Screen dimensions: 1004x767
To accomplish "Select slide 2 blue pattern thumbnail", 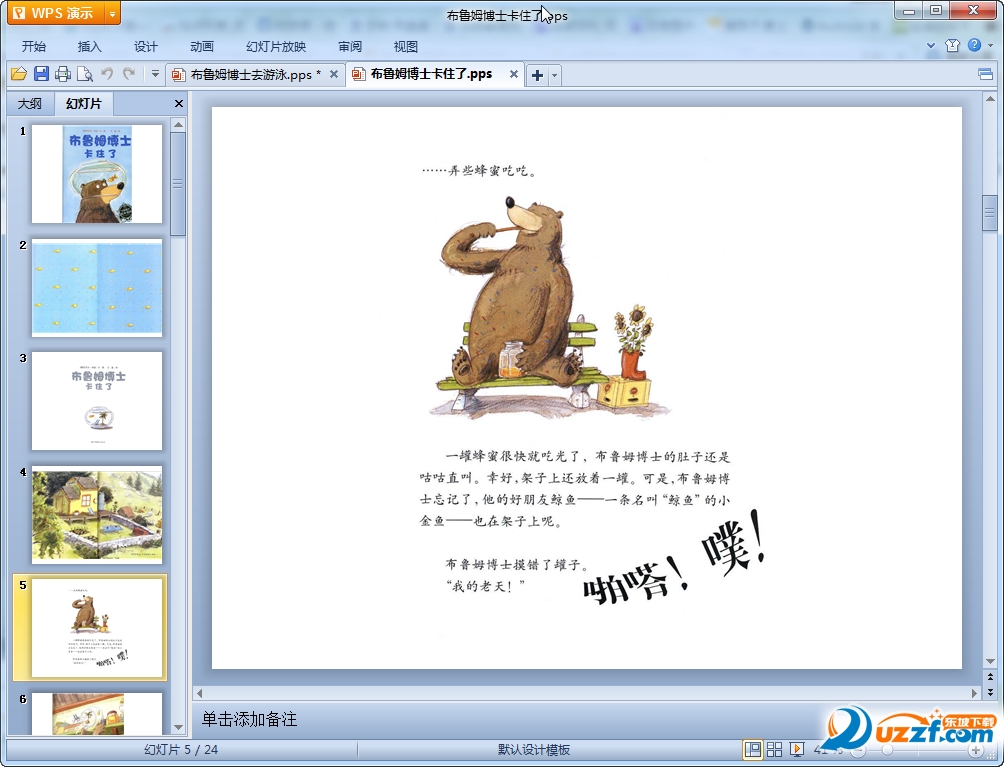I will tap(97, 287).
